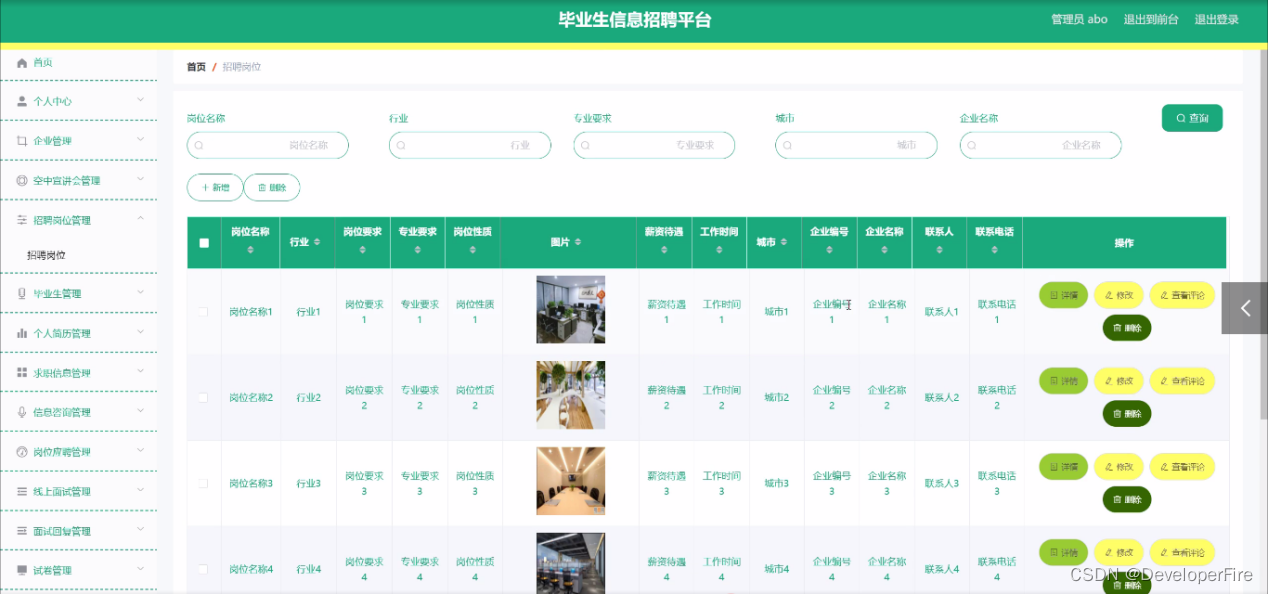The height and width of the screenshot is (594, 1268).
Task: Sort table by 薪资待遇 column arrows
Action: click(x=666, y=249)
